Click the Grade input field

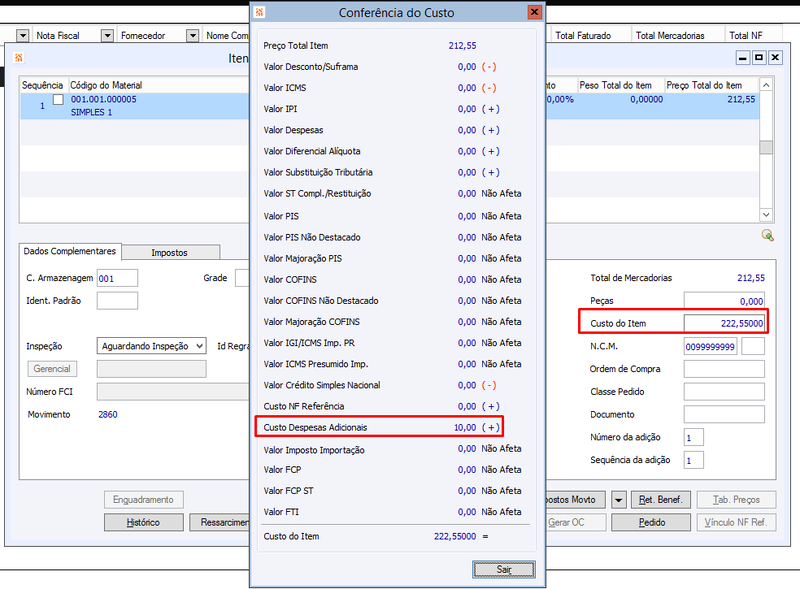242,278
